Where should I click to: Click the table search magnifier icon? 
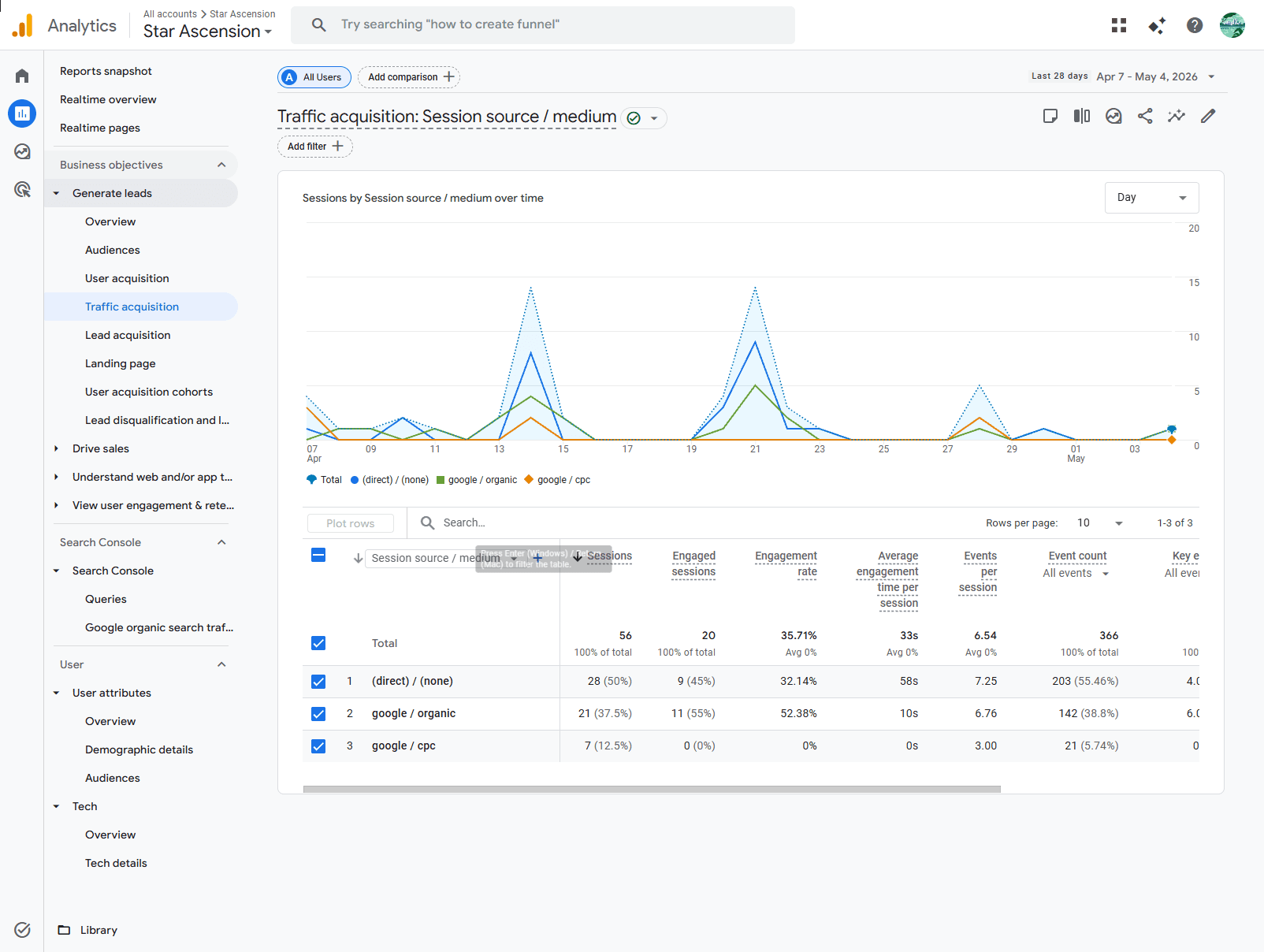(428, 523)
